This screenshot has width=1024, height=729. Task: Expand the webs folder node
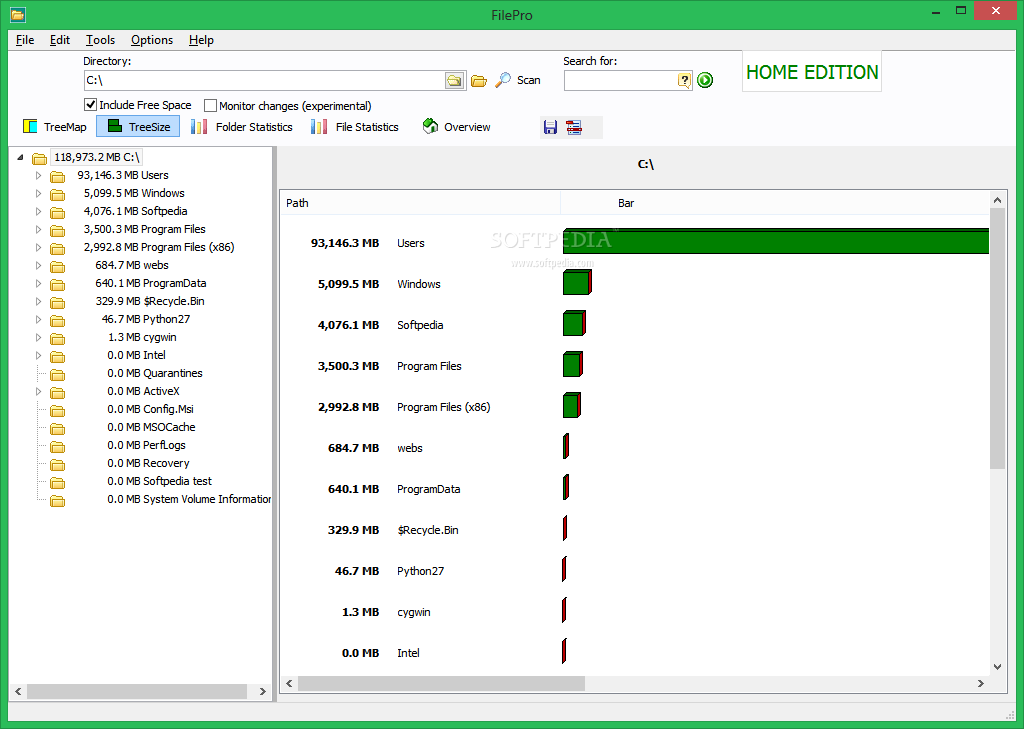click(x=39, y=265)
